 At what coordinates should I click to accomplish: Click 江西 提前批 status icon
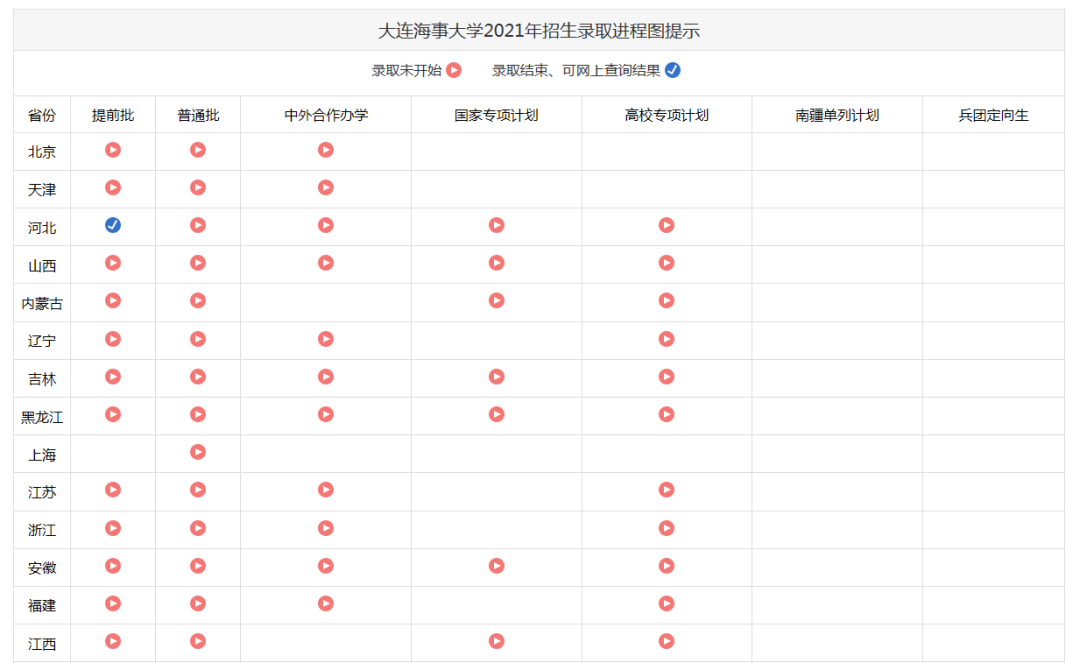coord(113,642)
